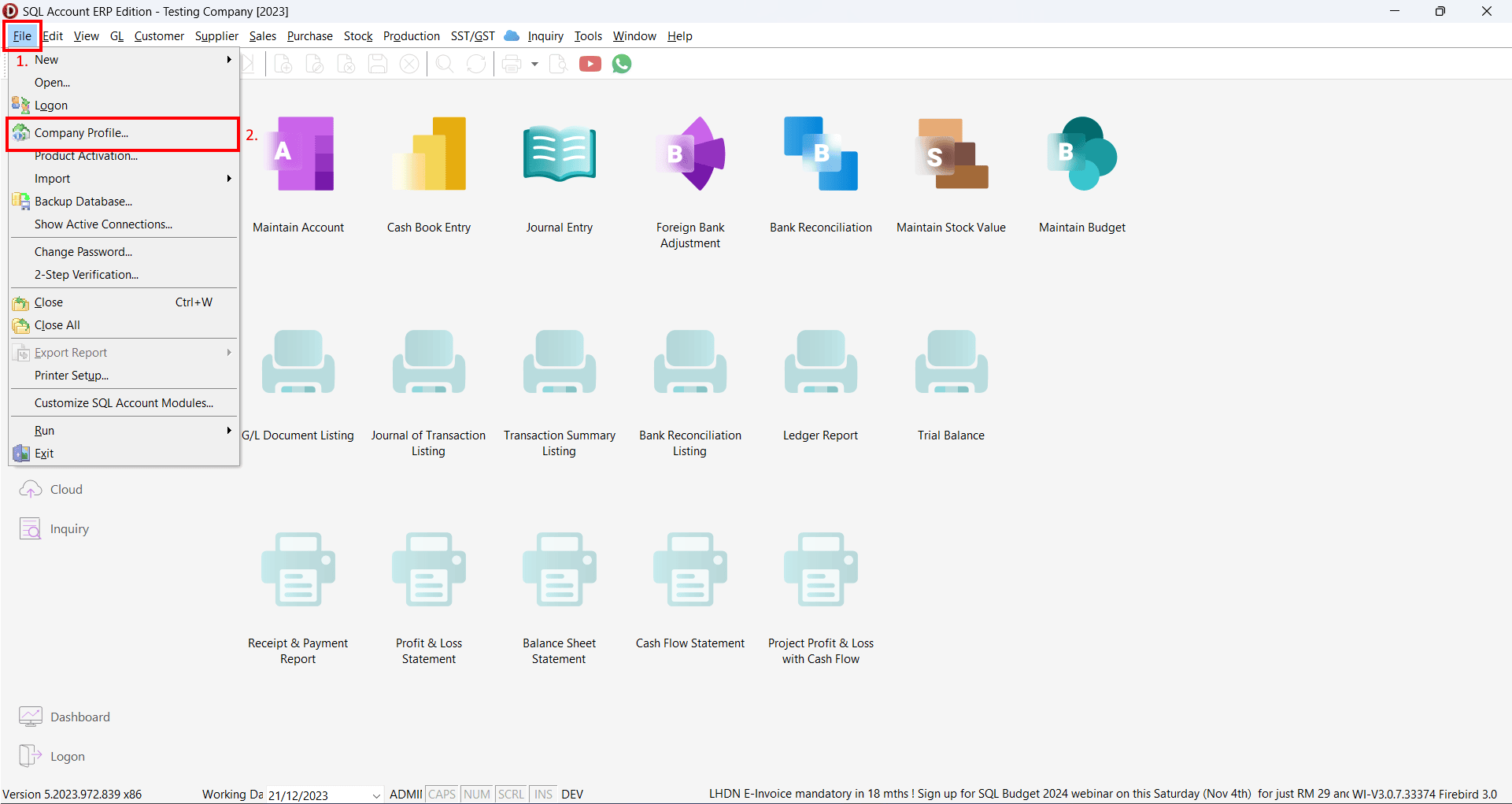1512x804 pixels.
Task: Click Dashboard in the sidebar
Action: point(79,717)
